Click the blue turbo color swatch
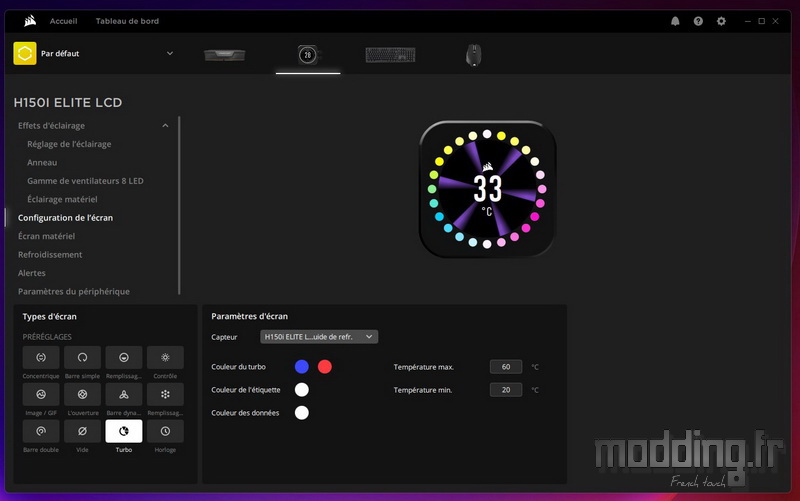The image size is (800, 501). coord(302,366)
